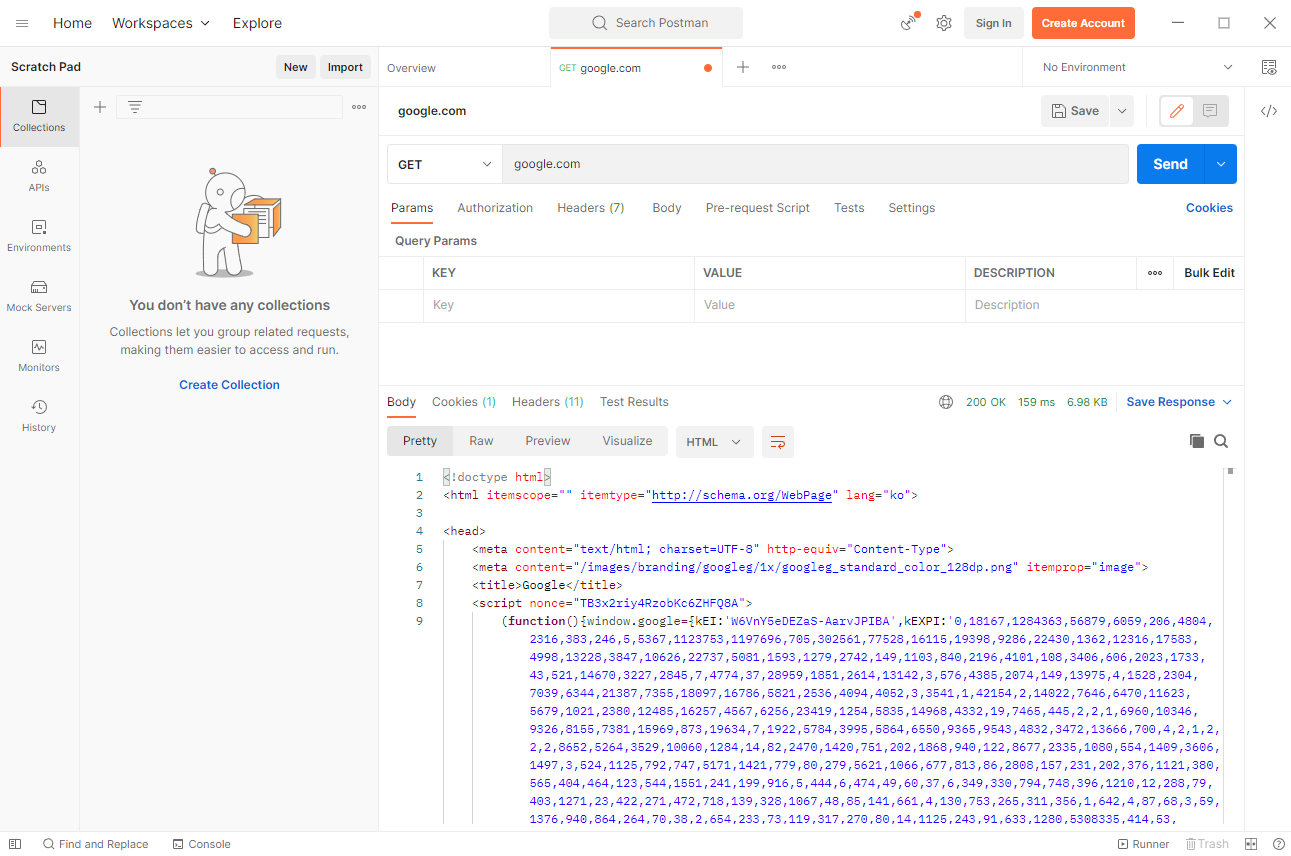
Task: Open the Mock Servers sidebar section
Action: tap(39, 297)
